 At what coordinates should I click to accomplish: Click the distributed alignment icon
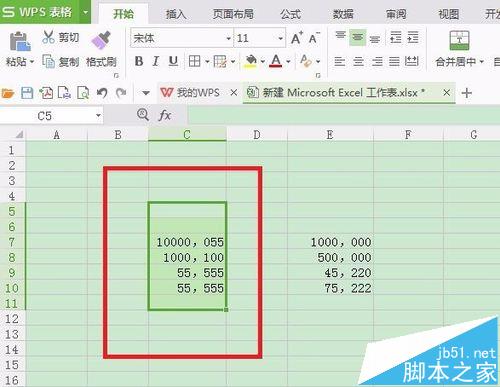[412, 61]
